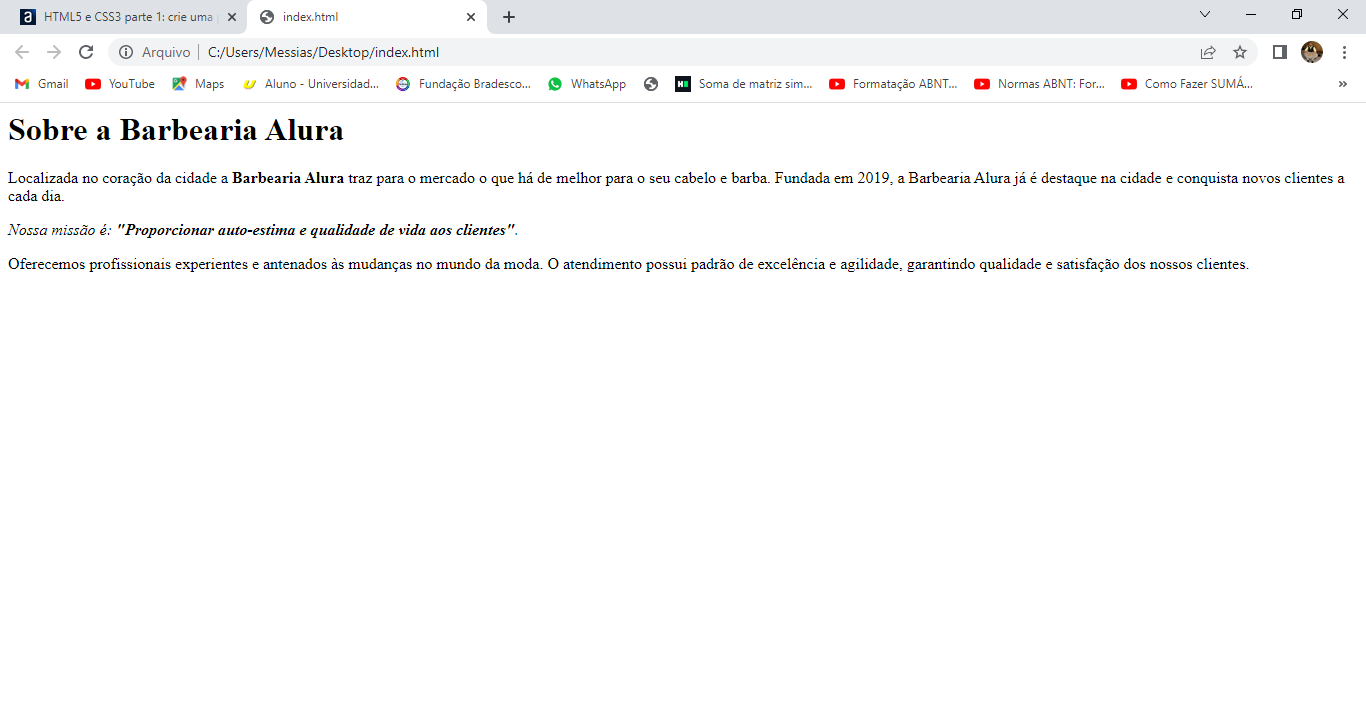This screenshot has height=728, width=1366.
Task: Close the HTML5 e CSS3 tab
Action: (232, 17)
